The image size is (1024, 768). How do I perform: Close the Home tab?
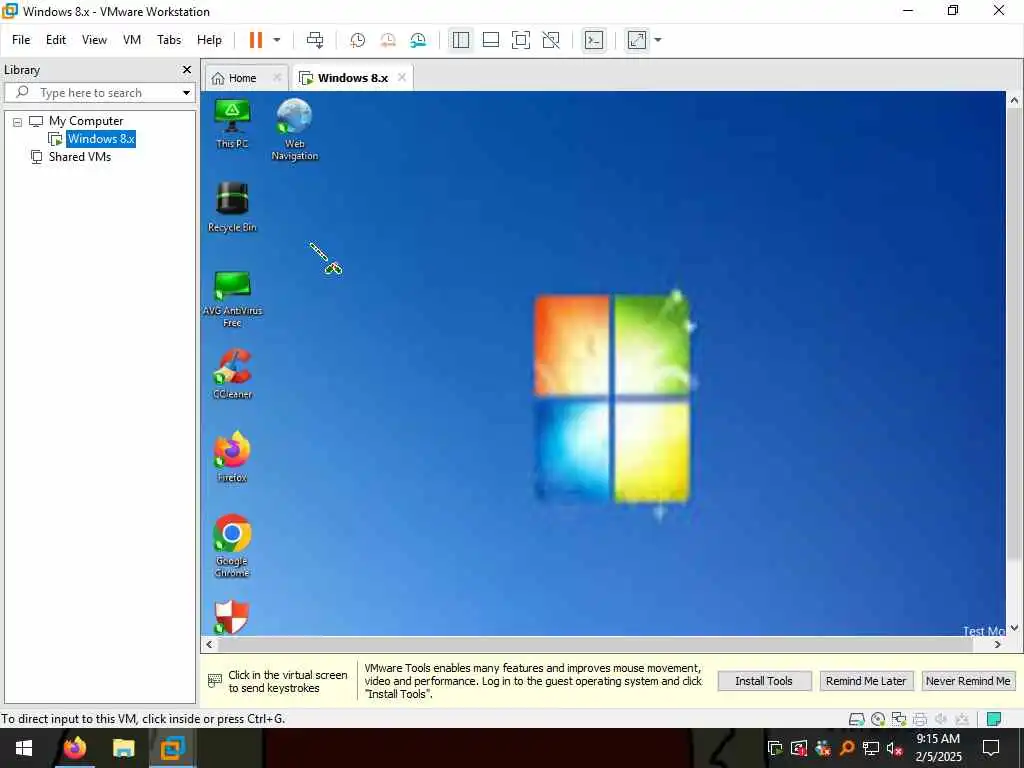click(x=277, y=77)
